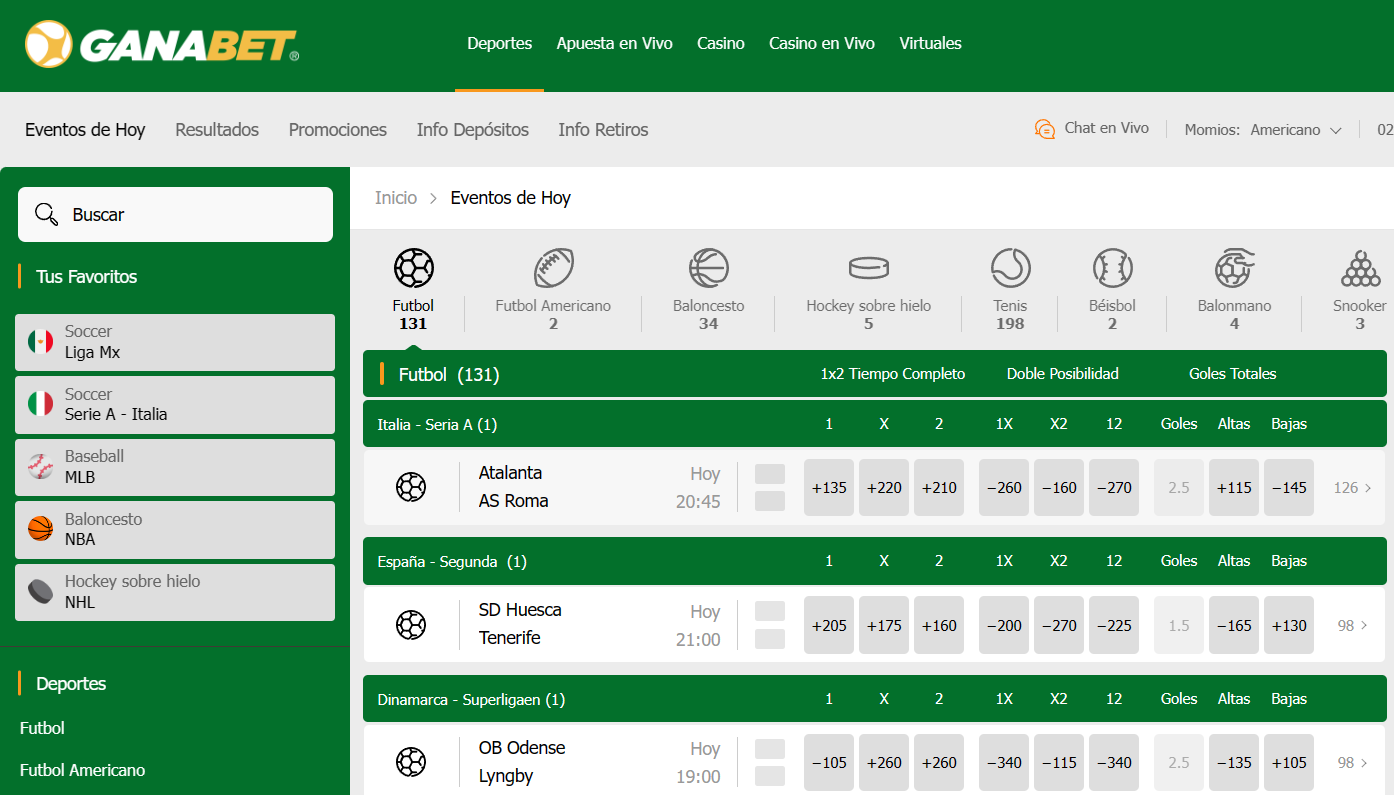Open the Virtuales tab
The image size is (1394, 795).
coord(930,44)
